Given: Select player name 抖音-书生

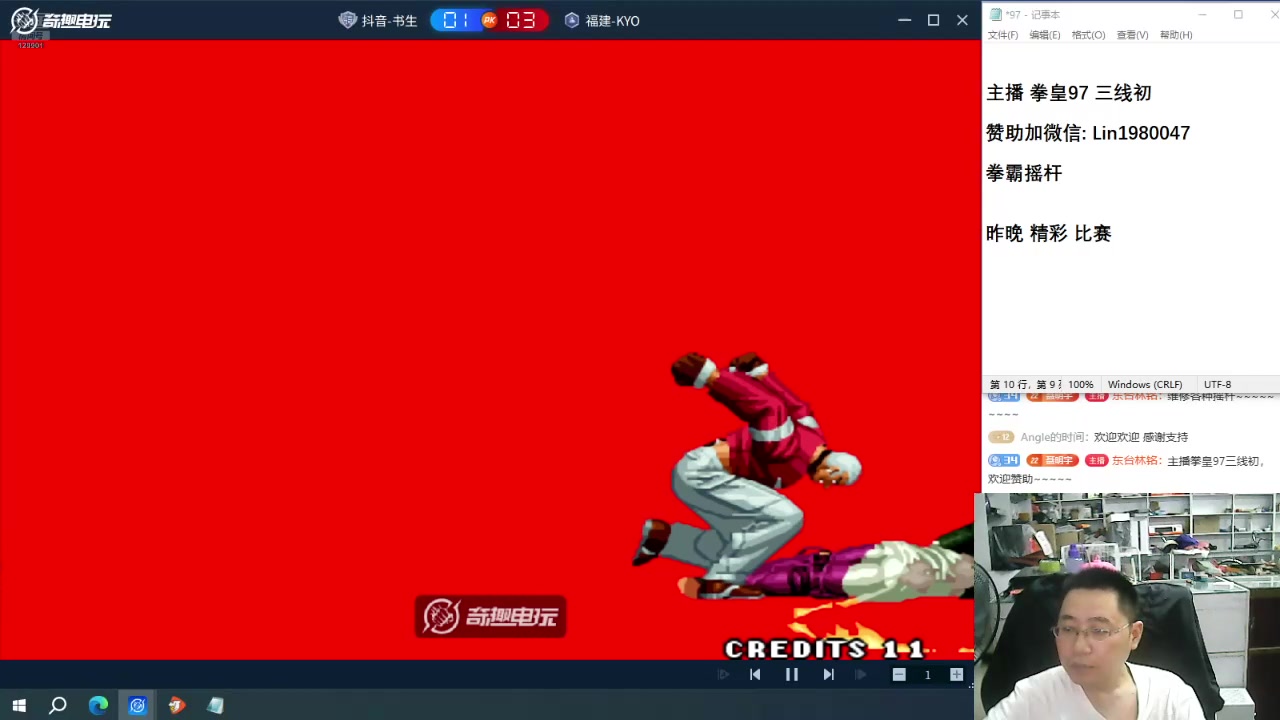Looking at the screenshot, I should pyautogui.click(x=389, y=21).
